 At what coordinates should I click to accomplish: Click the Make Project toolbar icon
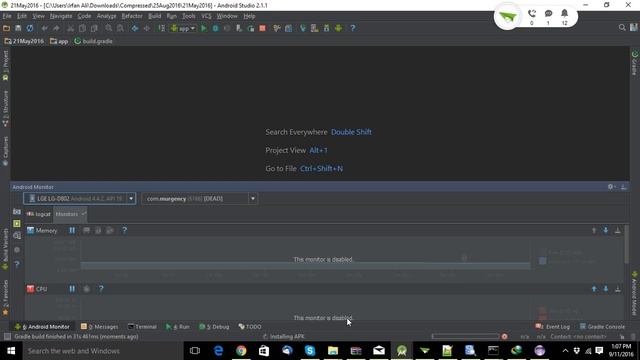coord(162,28)
